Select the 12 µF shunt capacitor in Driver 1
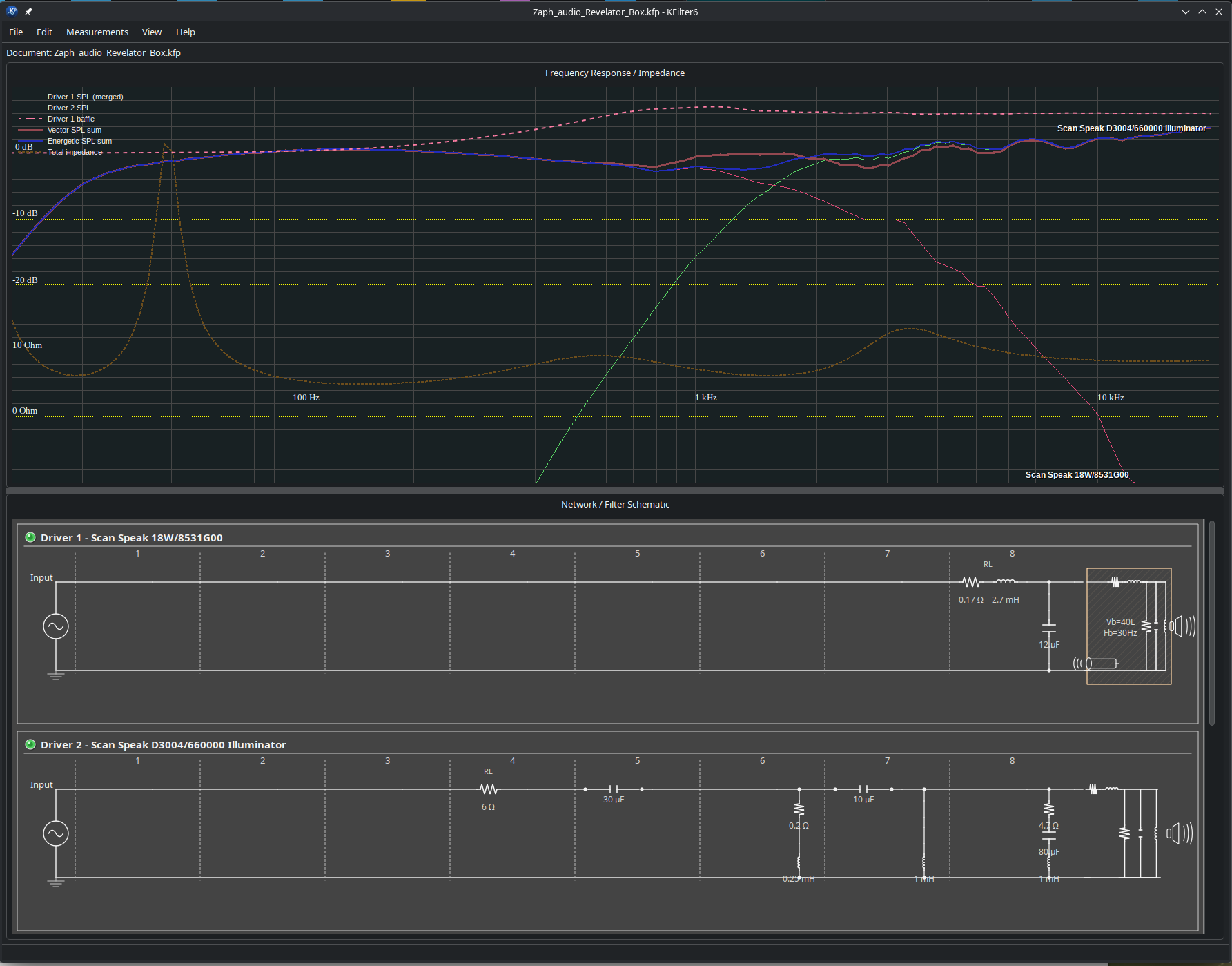Viewport: 1232px width, 966px height. 1049,628
